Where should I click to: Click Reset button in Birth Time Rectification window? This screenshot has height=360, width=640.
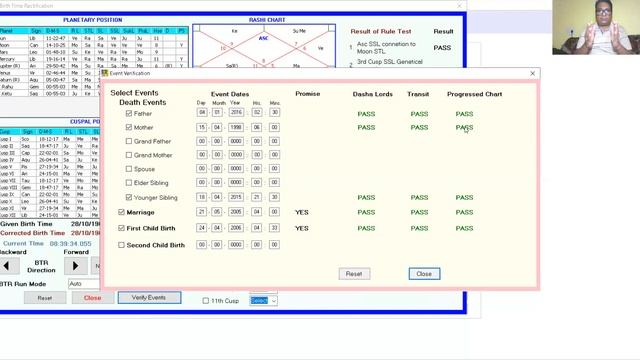tap(45, 298)
